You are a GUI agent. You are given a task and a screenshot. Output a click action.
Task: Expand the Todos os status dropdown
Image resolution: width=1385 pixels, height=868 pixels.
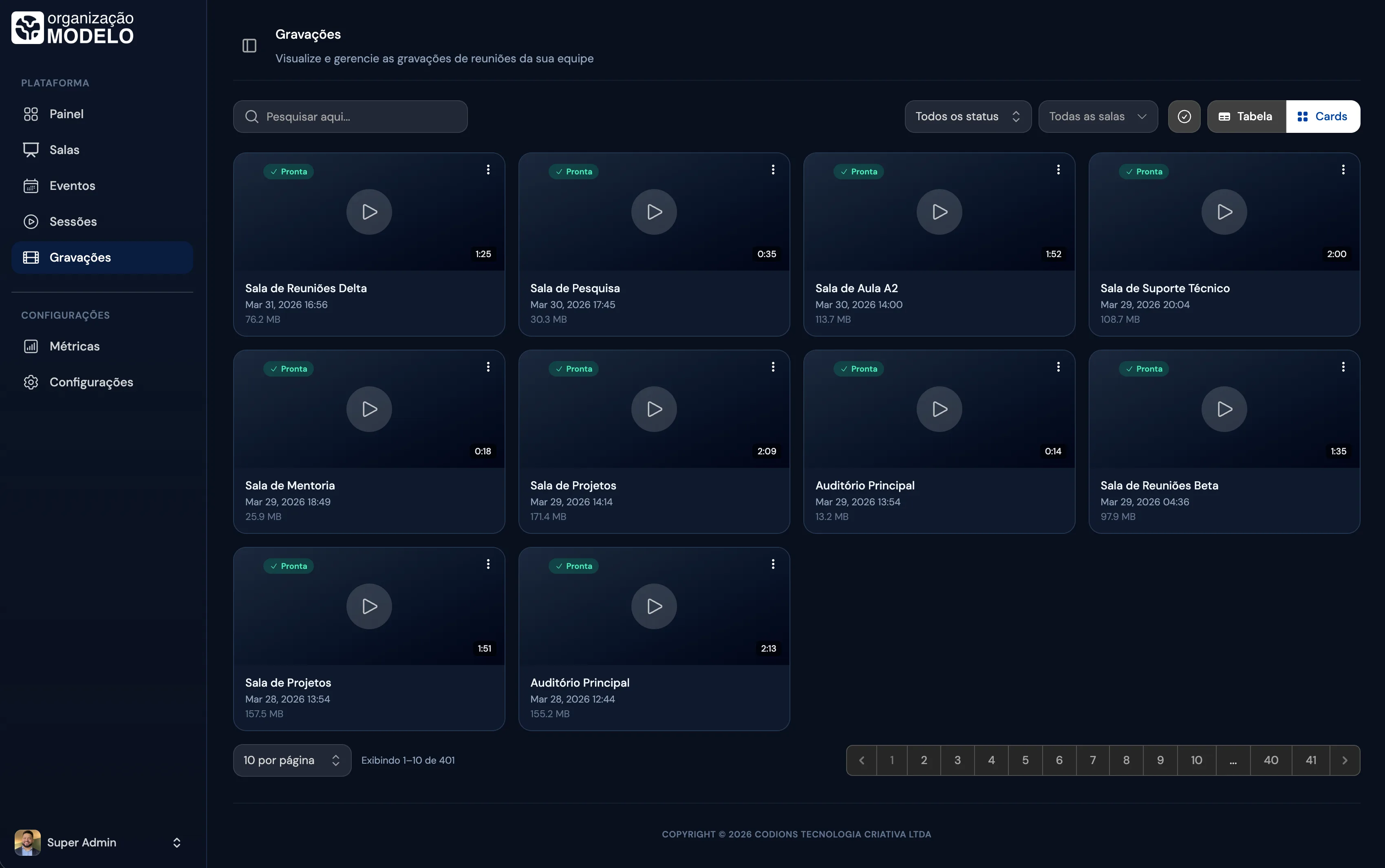click(967, 117)
